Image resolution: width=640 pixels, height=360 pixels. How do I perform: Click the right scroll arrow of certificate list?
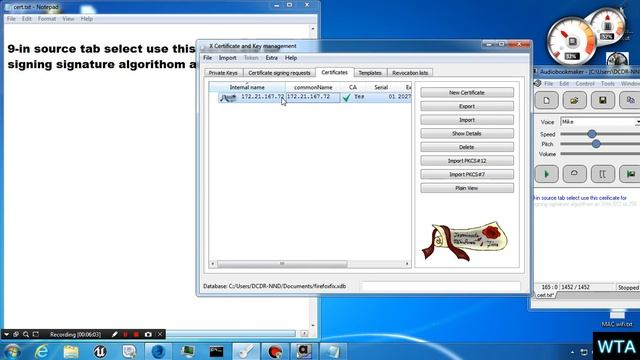point(407,264)
